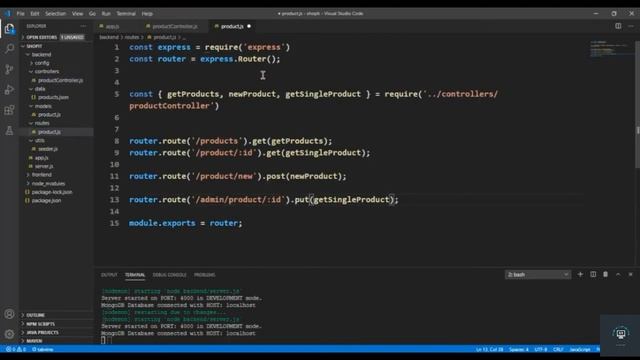Image resolution: width=640 pixels, height=360 pixels.
Task: Open seeder.js in the utils folder
Action: click(48, 149)
